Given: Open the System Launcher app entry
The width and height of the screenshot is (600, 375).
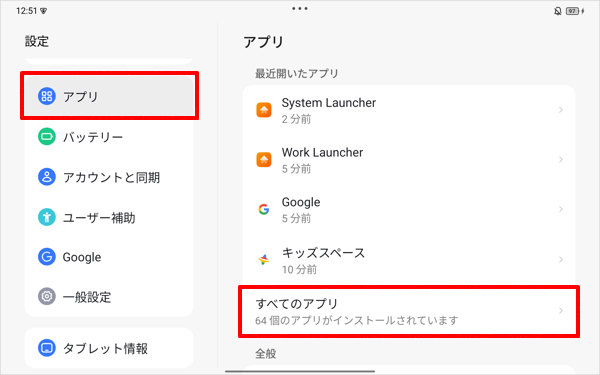Looking at the screenshot, I should [x=409, y=110].
